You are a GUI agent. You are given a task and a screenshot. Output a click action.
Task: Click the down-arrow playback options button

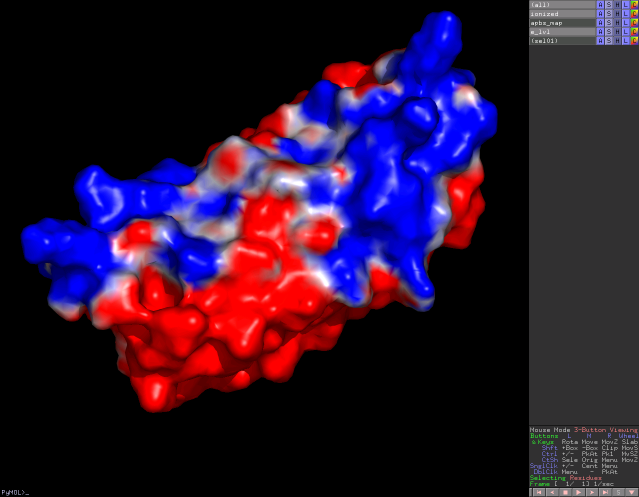[631, 493]
